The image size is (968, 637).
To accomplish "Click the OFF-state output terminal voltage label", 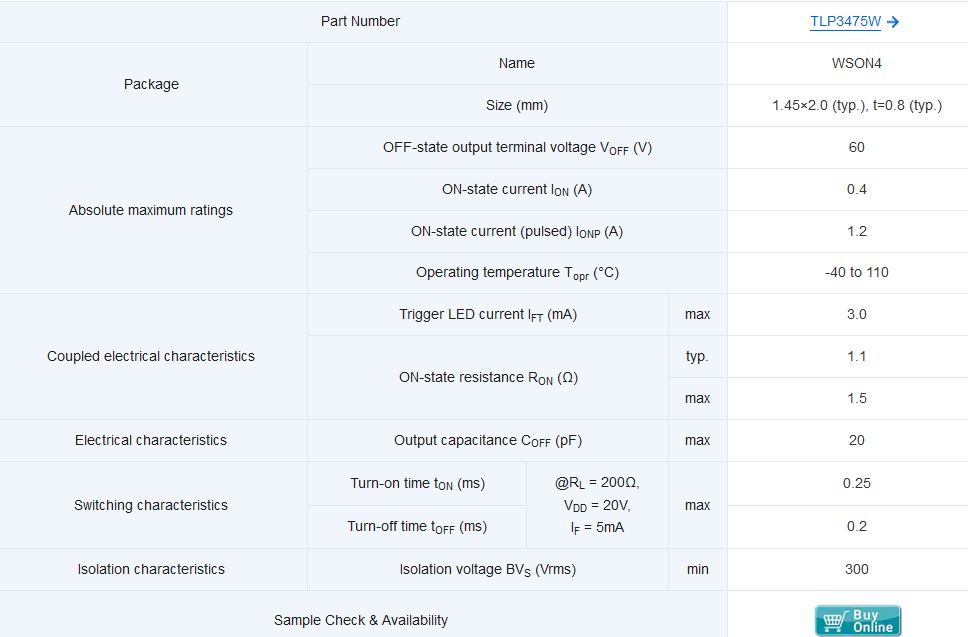I will [517, 148].
